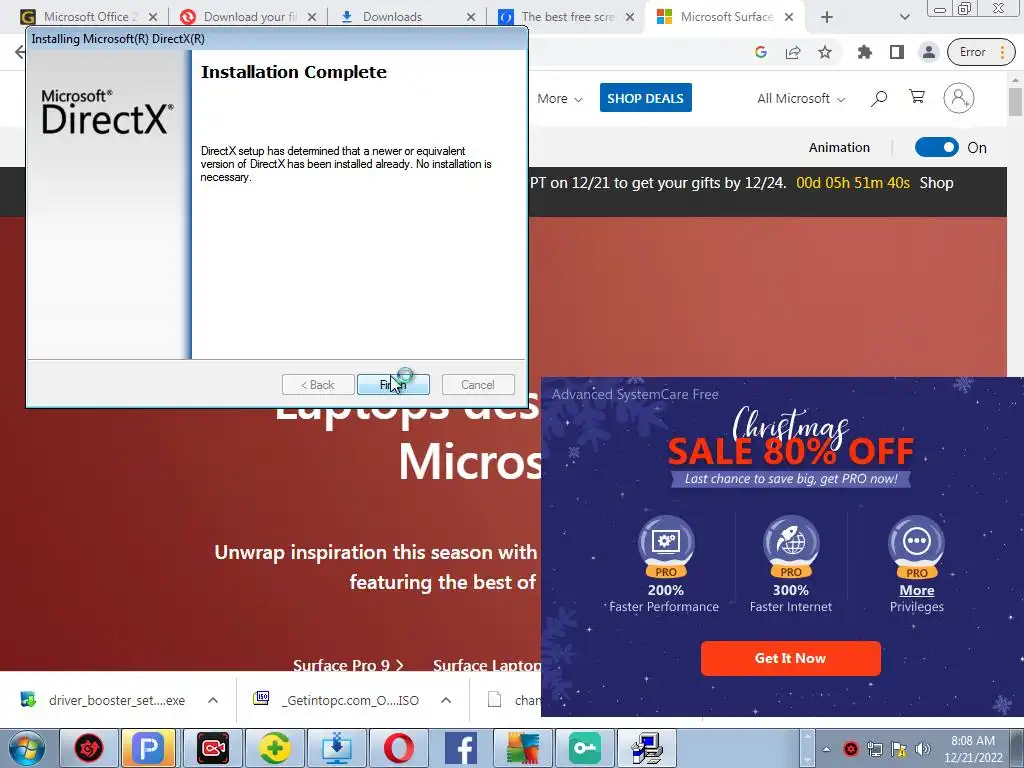
Task: Click the 300% Faster Internet icon
Action: (791, 546)
